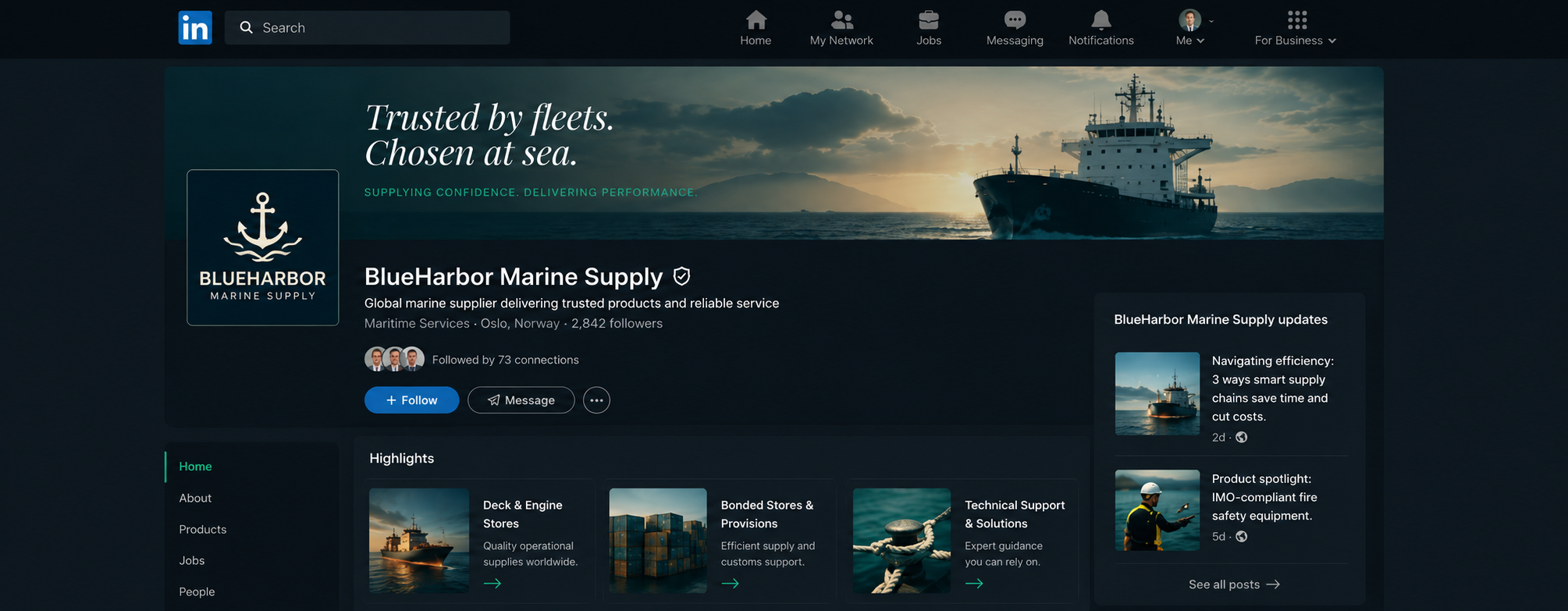Viewport: 1568px width, 611px height.
Task: Open the Product spotlight fire safety post
Action: pos(1264,497)
